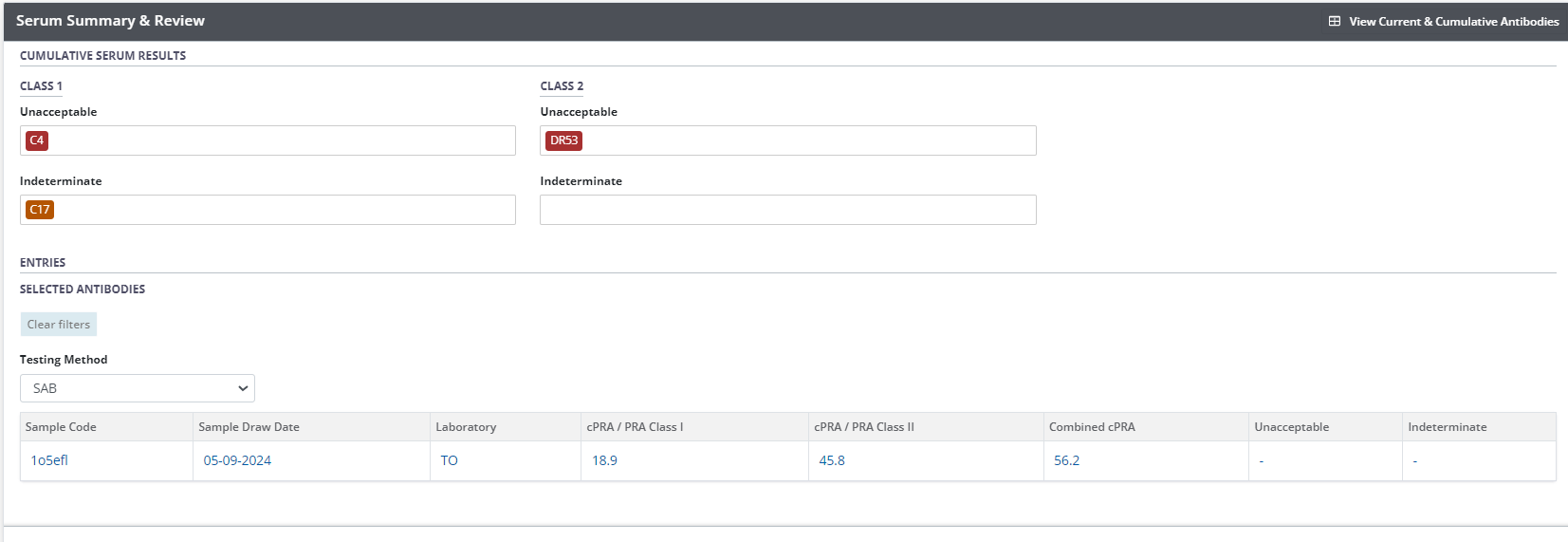1568x542 pixels.
Task: Click the Sample Code column header
Action: click(x=61, y=427)
